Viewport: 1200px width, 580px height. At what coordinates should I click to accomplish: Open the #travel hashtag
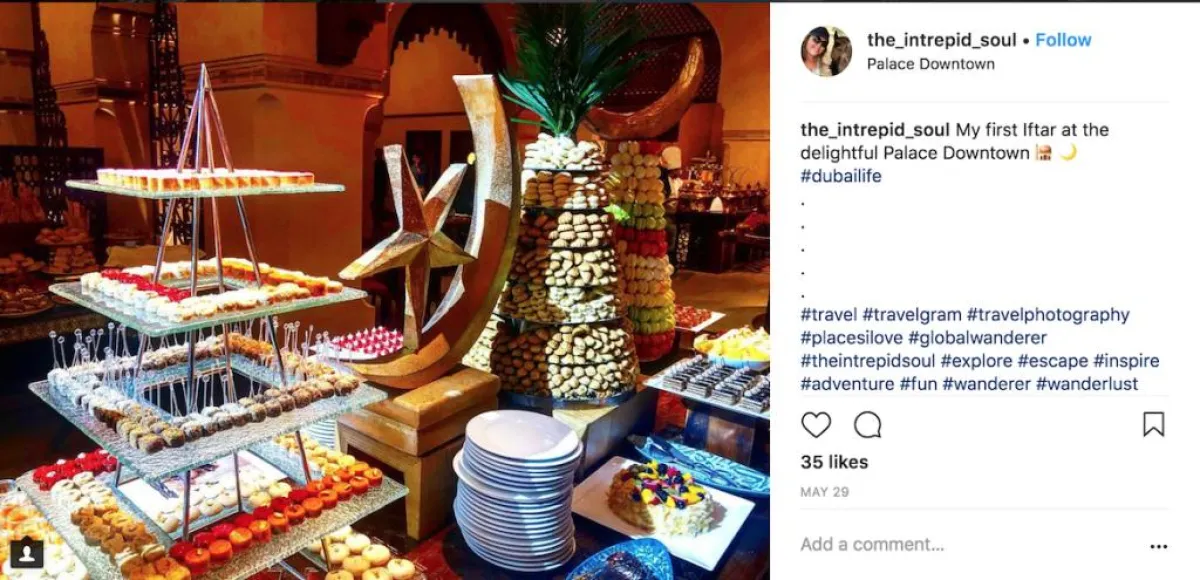tap(829, 315)
